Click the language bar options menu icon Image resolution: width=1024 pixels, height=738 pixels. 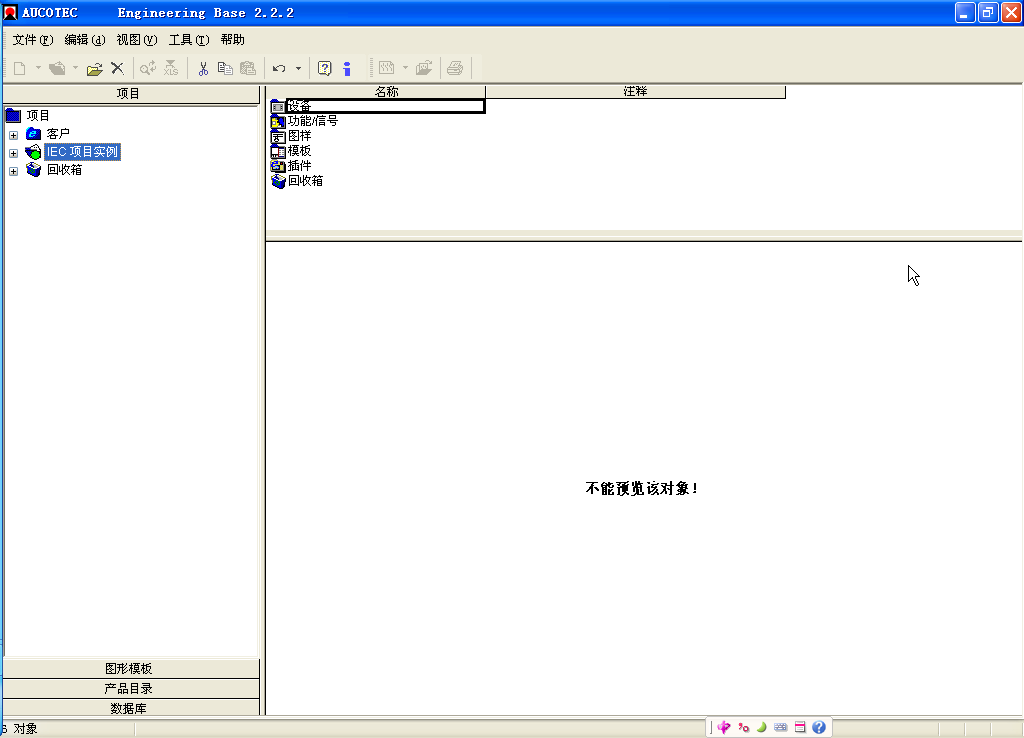click(800, 727)
